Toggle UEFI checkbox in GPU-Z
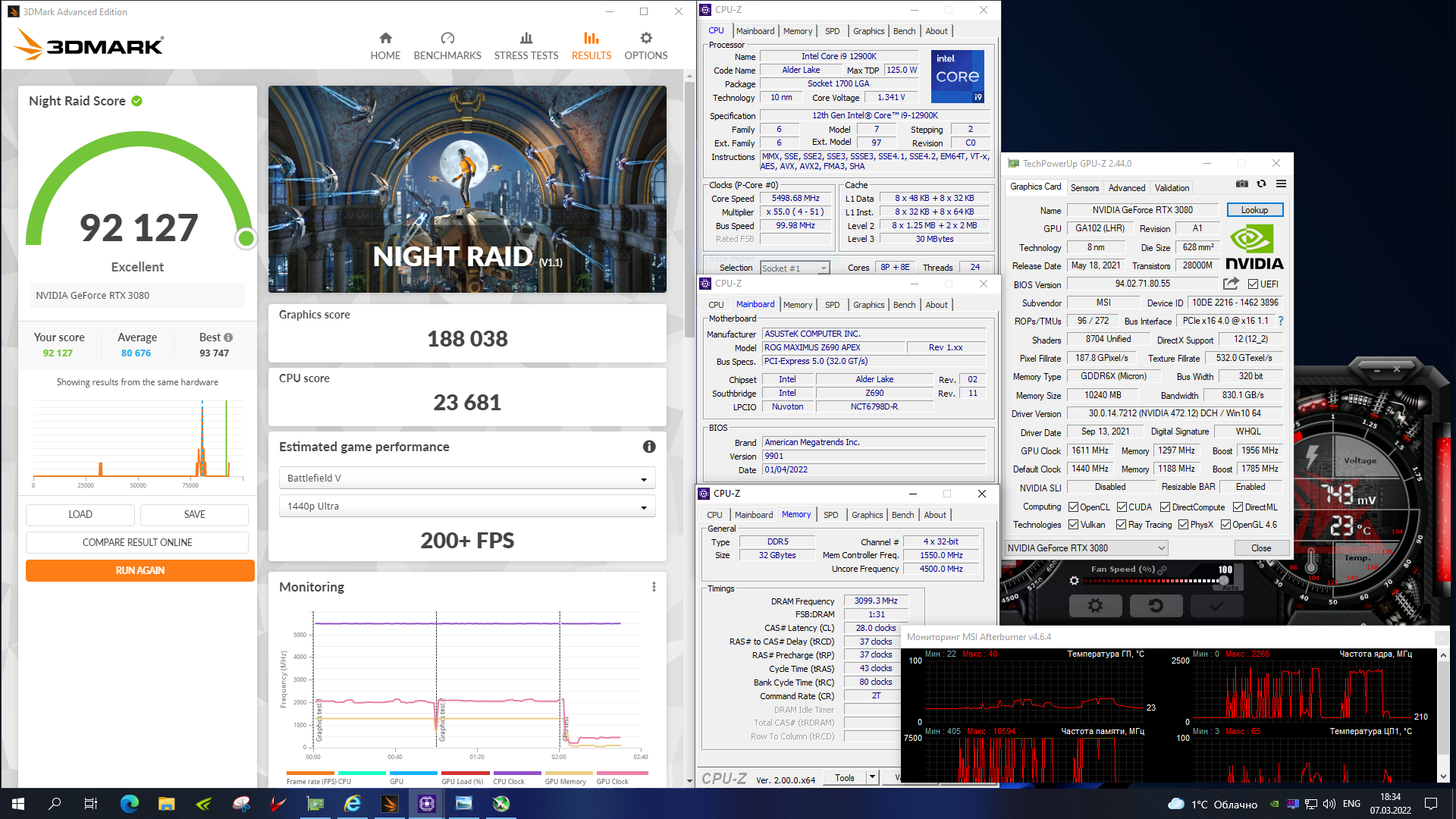 (1253, 284)
